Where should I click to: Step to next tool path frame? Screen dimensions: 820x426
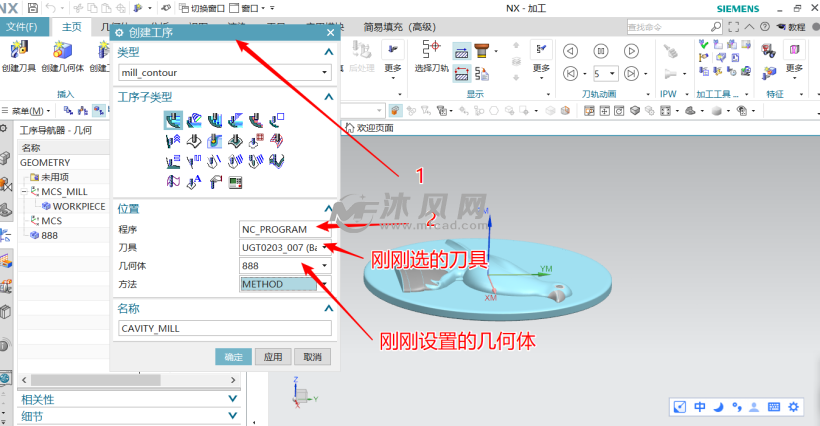pos(631,73)
